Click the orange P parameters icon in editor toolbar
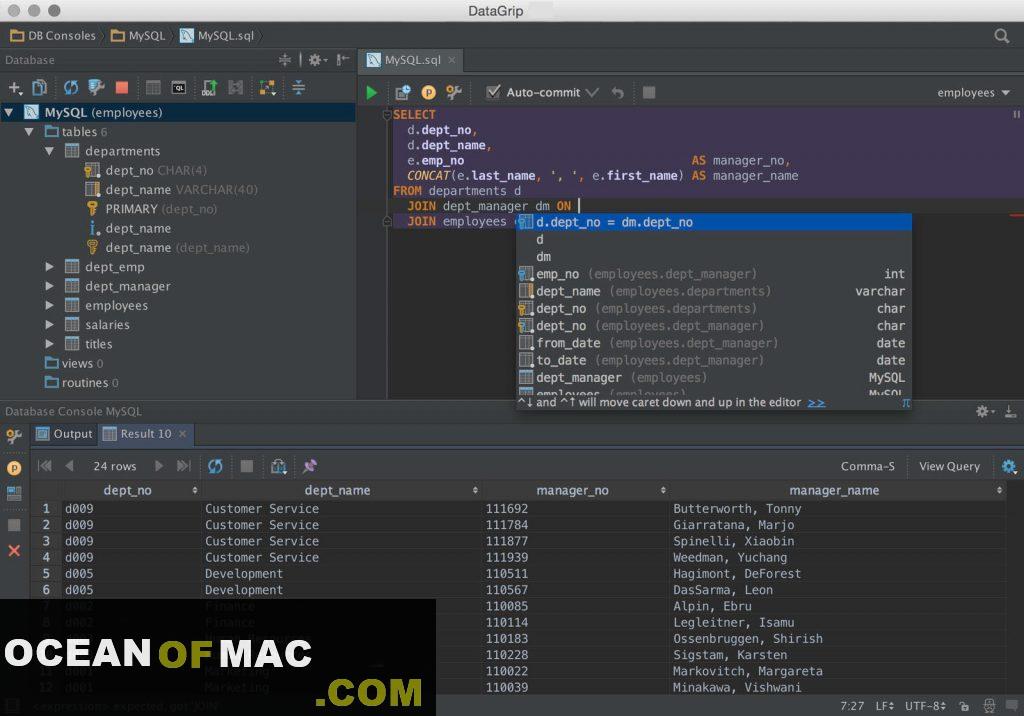The image size is (1024, 716). (428, 93)
